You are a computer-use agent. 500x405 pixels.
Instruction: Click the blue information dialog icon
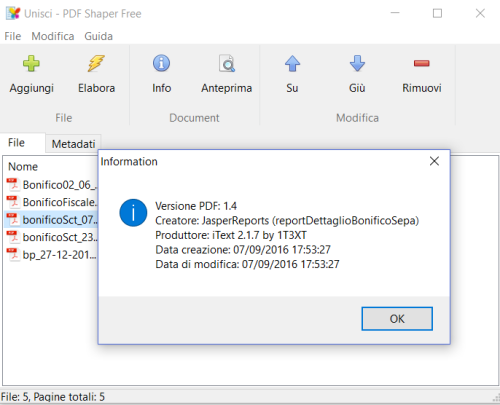pos(133,213)
